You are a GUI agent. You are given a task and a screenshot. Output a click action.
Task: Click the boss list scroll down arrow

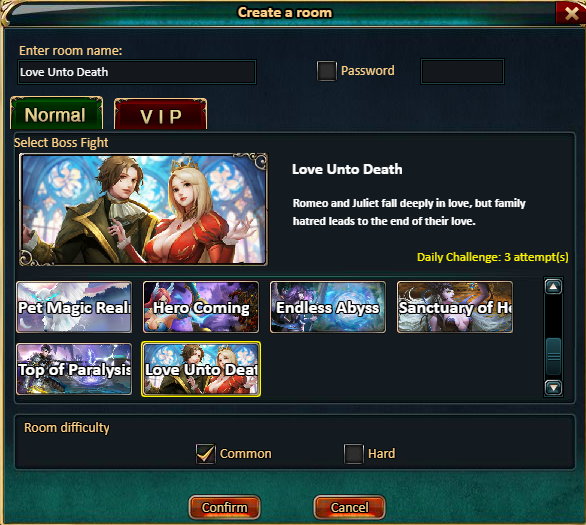click(553, 387)
